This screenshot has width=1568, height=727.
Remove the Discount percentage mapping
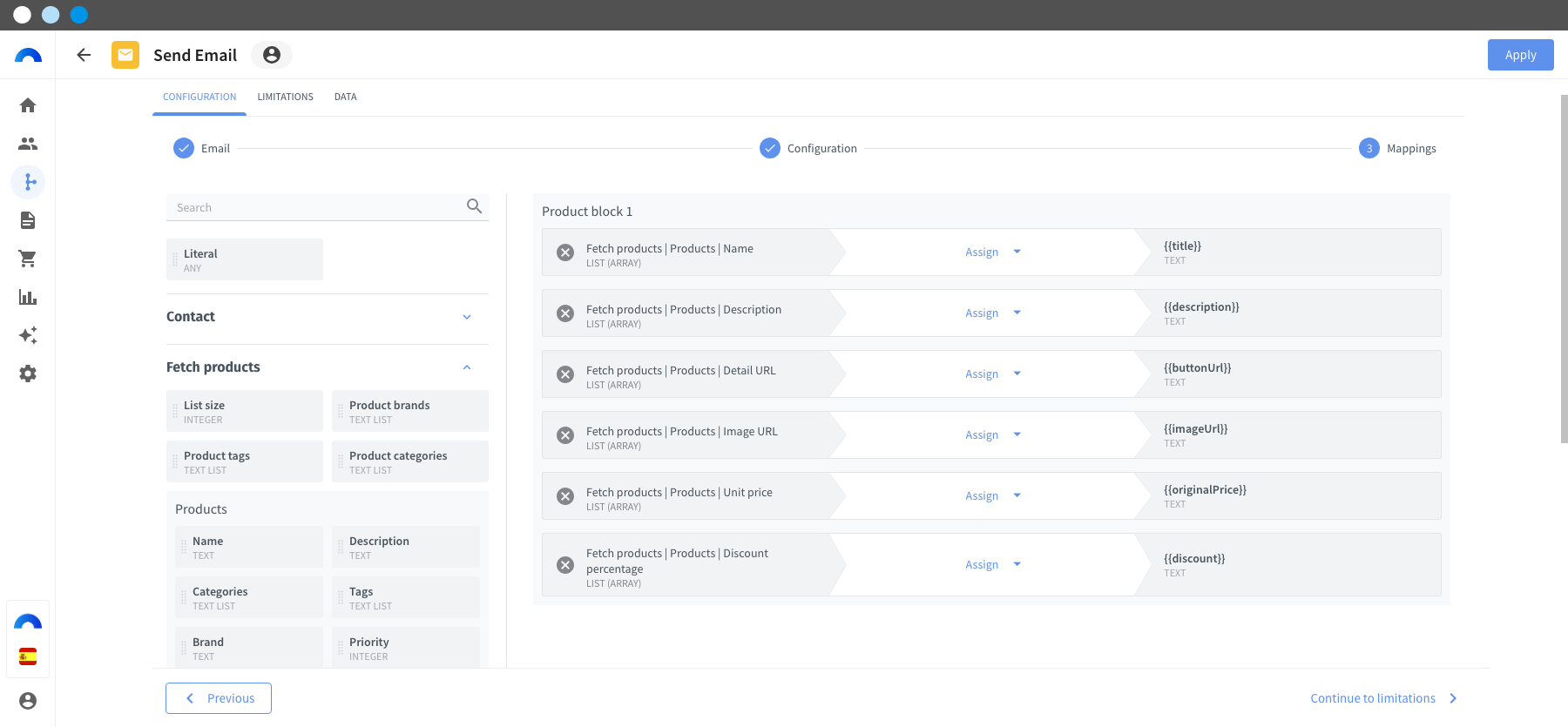tap(565, 565)
